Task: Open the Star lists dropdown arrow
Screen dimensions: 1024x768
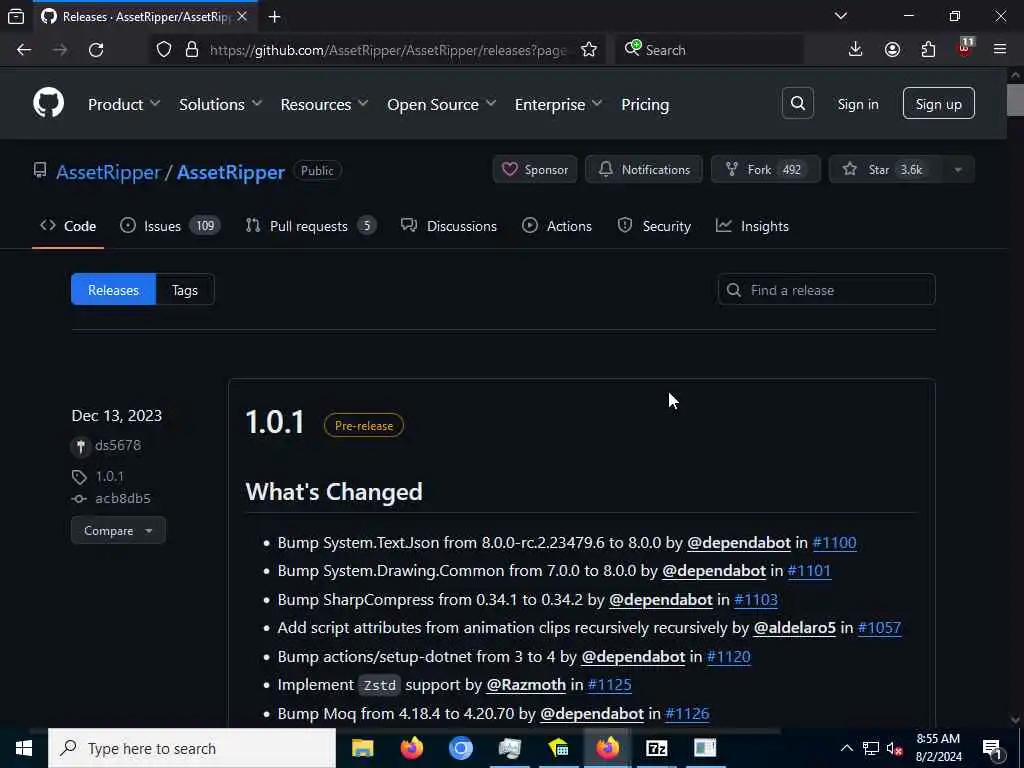Action: tap(957, 170)
